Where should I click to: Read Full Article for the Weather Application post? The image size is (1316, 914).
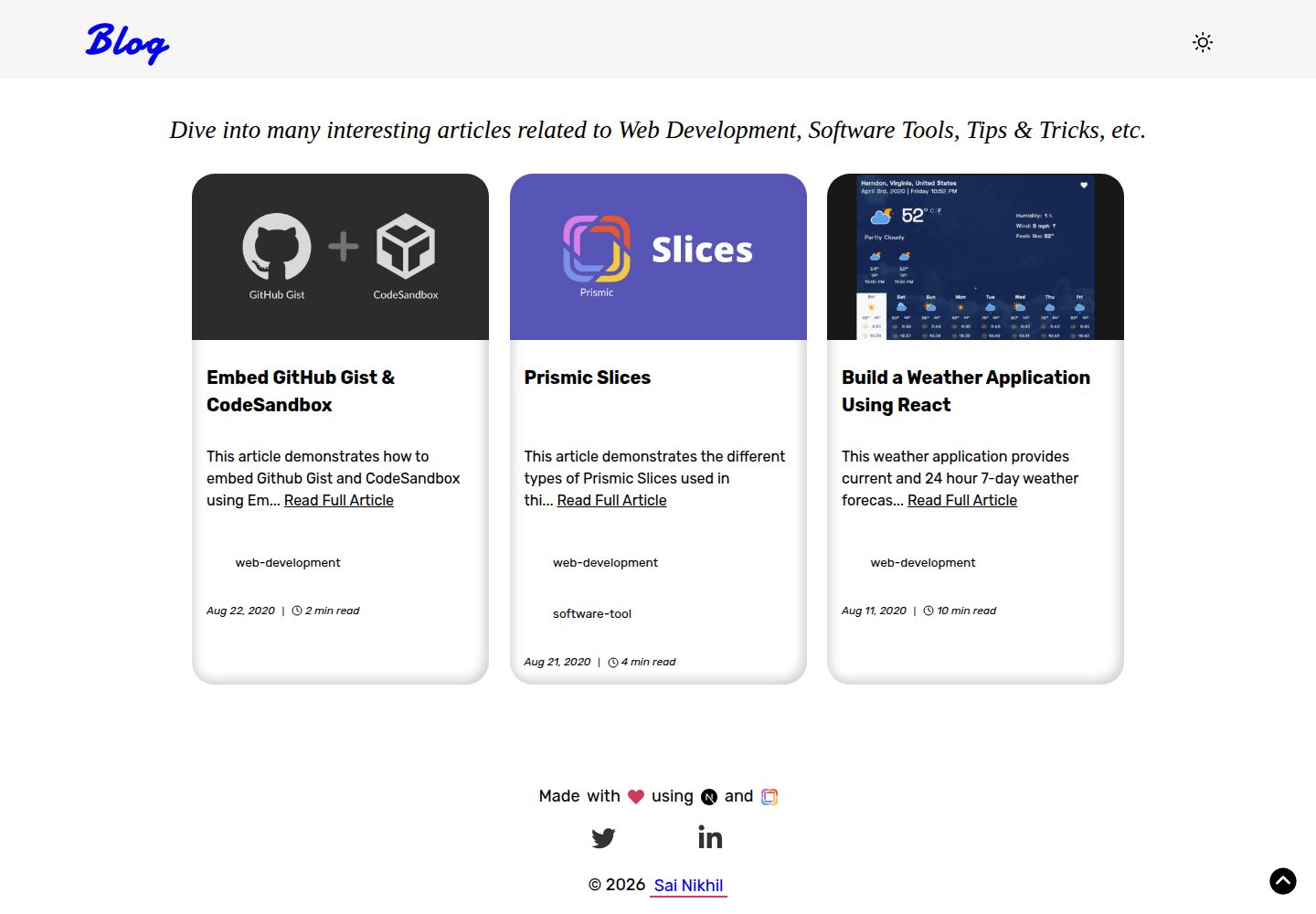pyautogui.click(x=962, y=500)
